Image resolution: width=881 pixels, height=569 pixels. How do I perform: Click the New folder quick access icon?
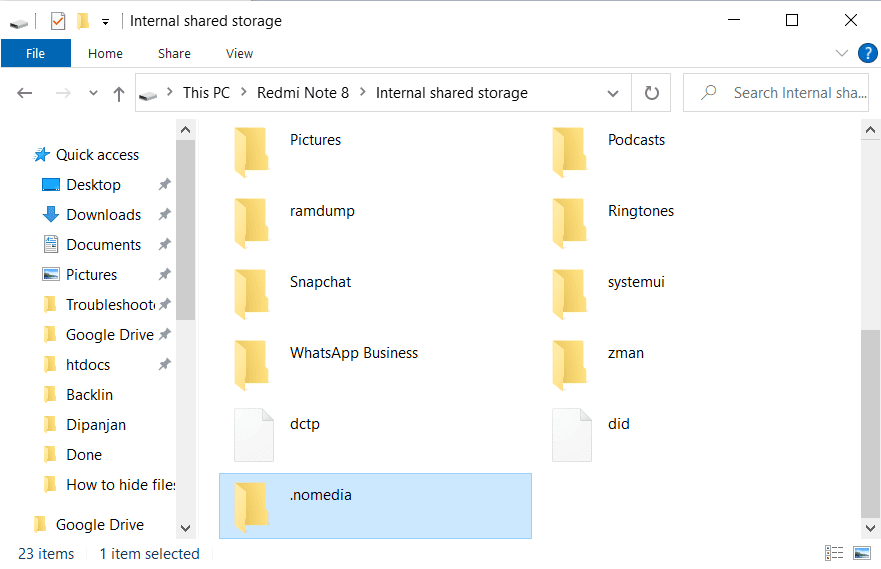tap(83, 21)
